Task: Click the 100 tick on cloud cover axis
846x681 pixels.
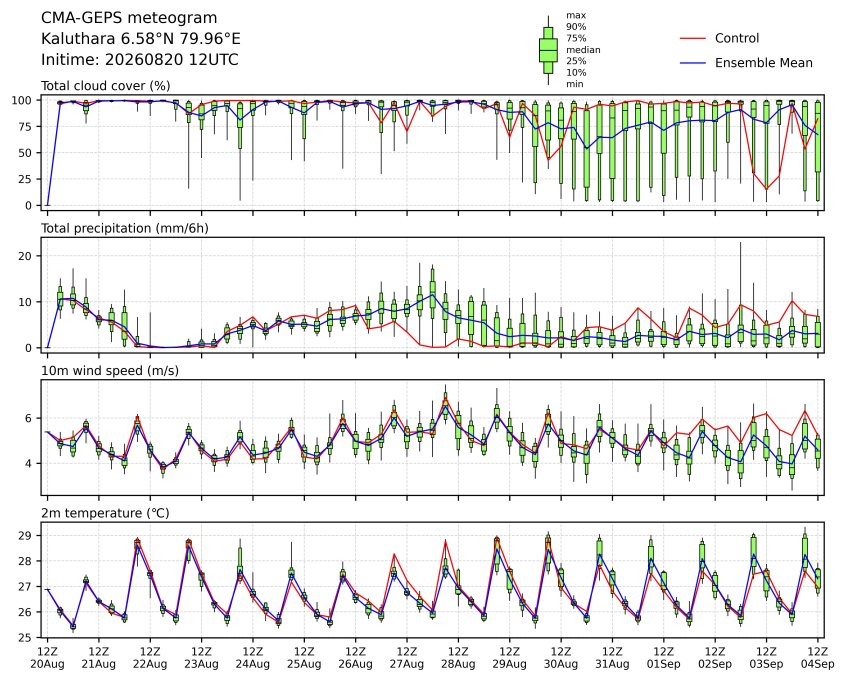Action: coord(24,100)
